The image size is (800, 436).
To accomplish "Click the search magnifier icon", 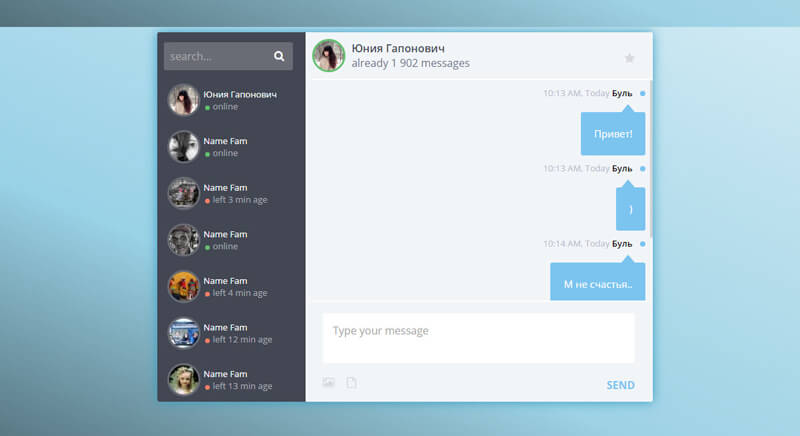I will point(279,56).
